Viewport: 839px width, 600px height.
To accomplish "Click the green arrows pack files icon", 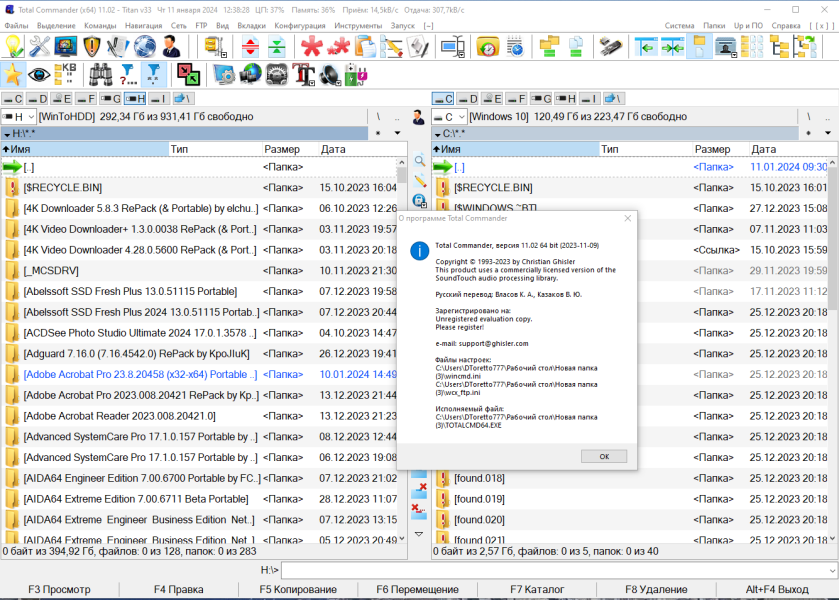I will (x=277, y=47).
